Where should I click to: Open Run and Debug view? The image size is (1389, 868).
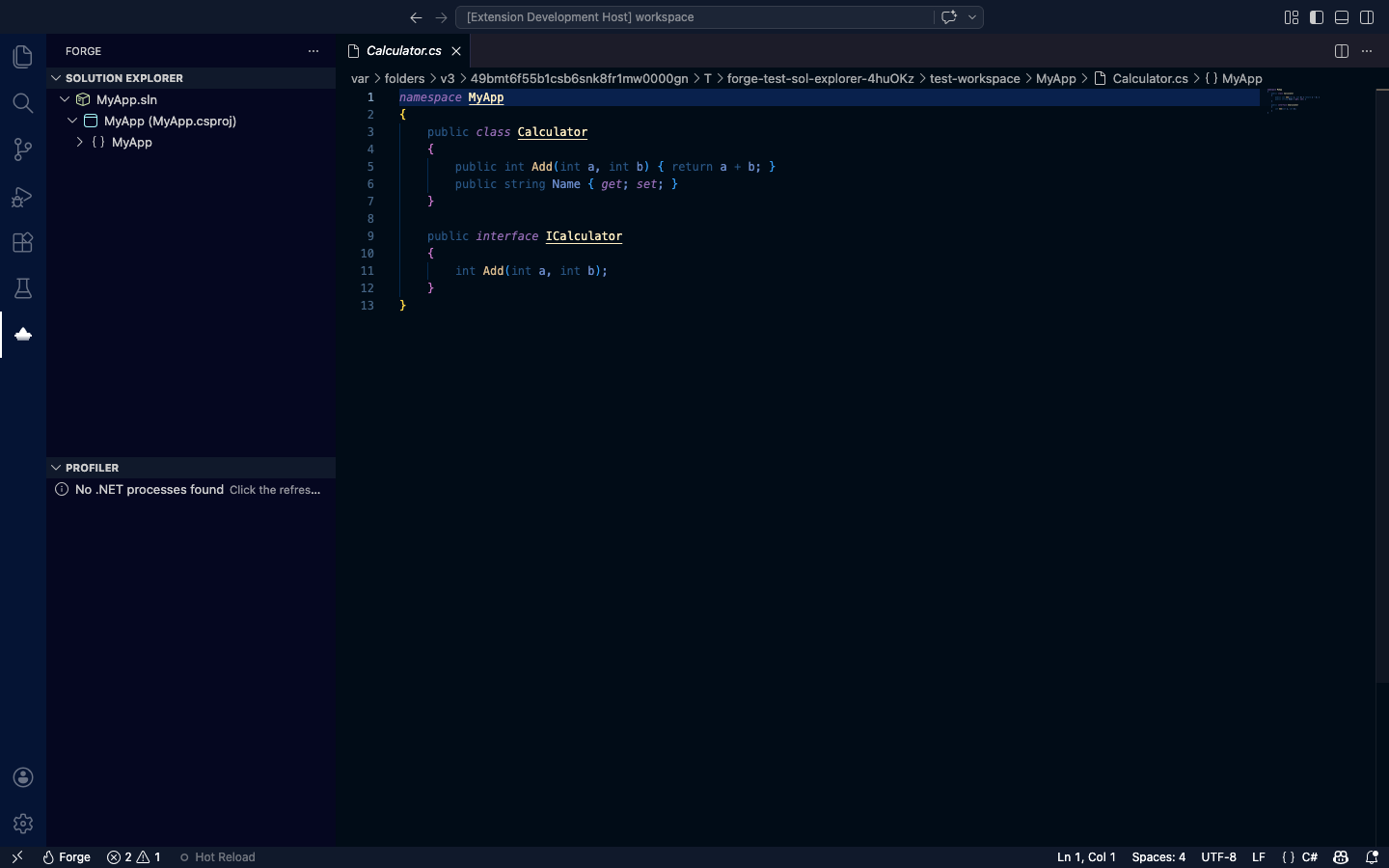pyautogui.click(x=23, y=196)
